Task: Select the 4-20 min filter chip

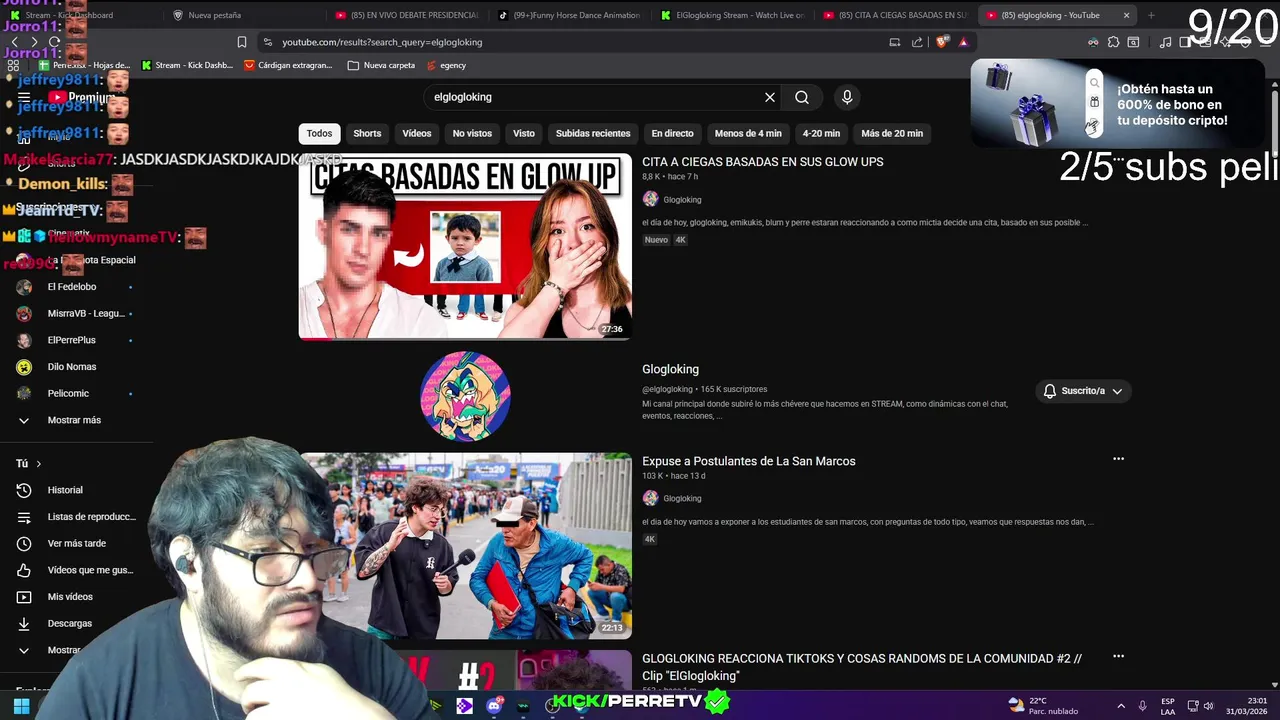Action: [821, 133]
